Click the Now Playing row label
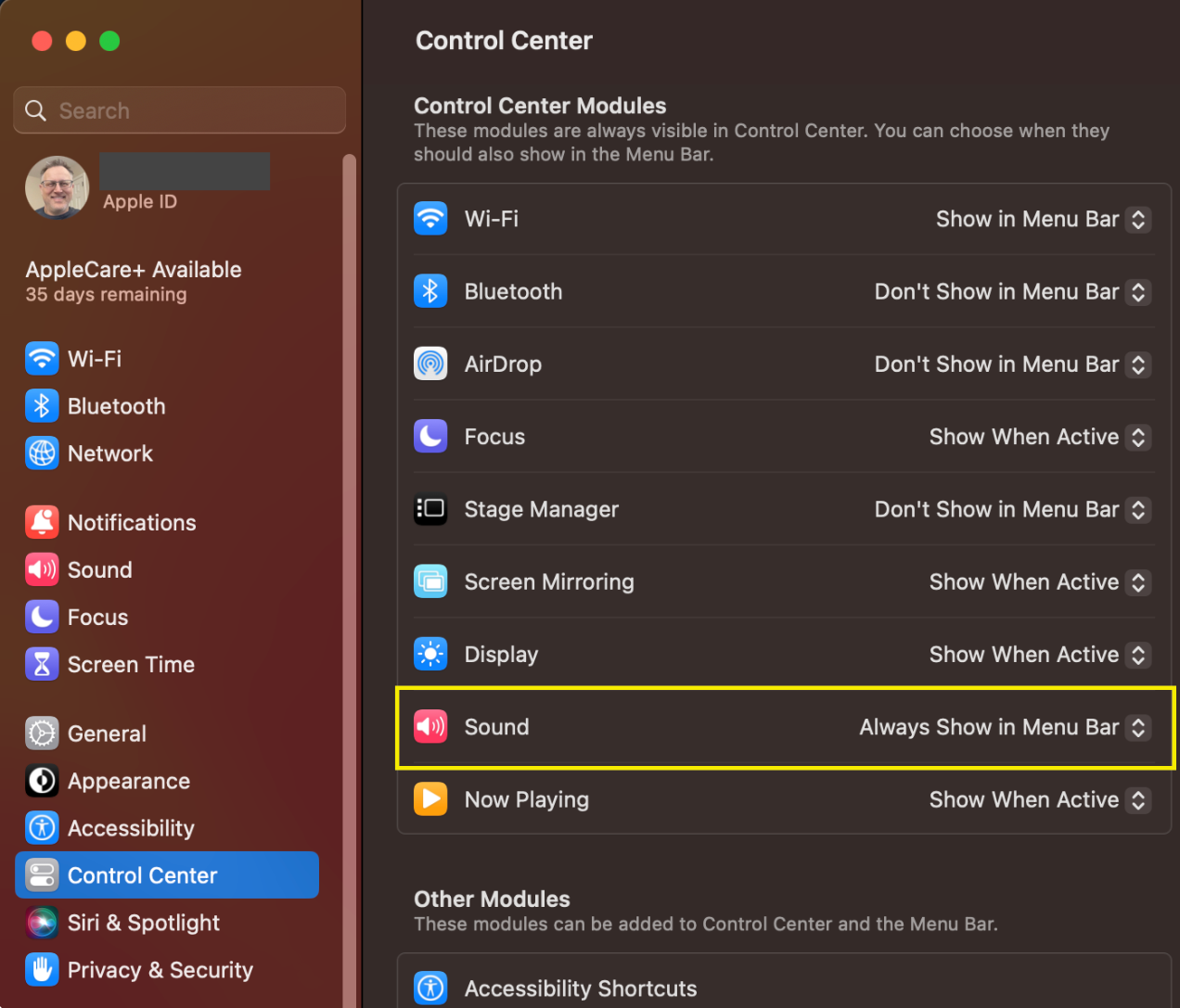 (526, 799)
